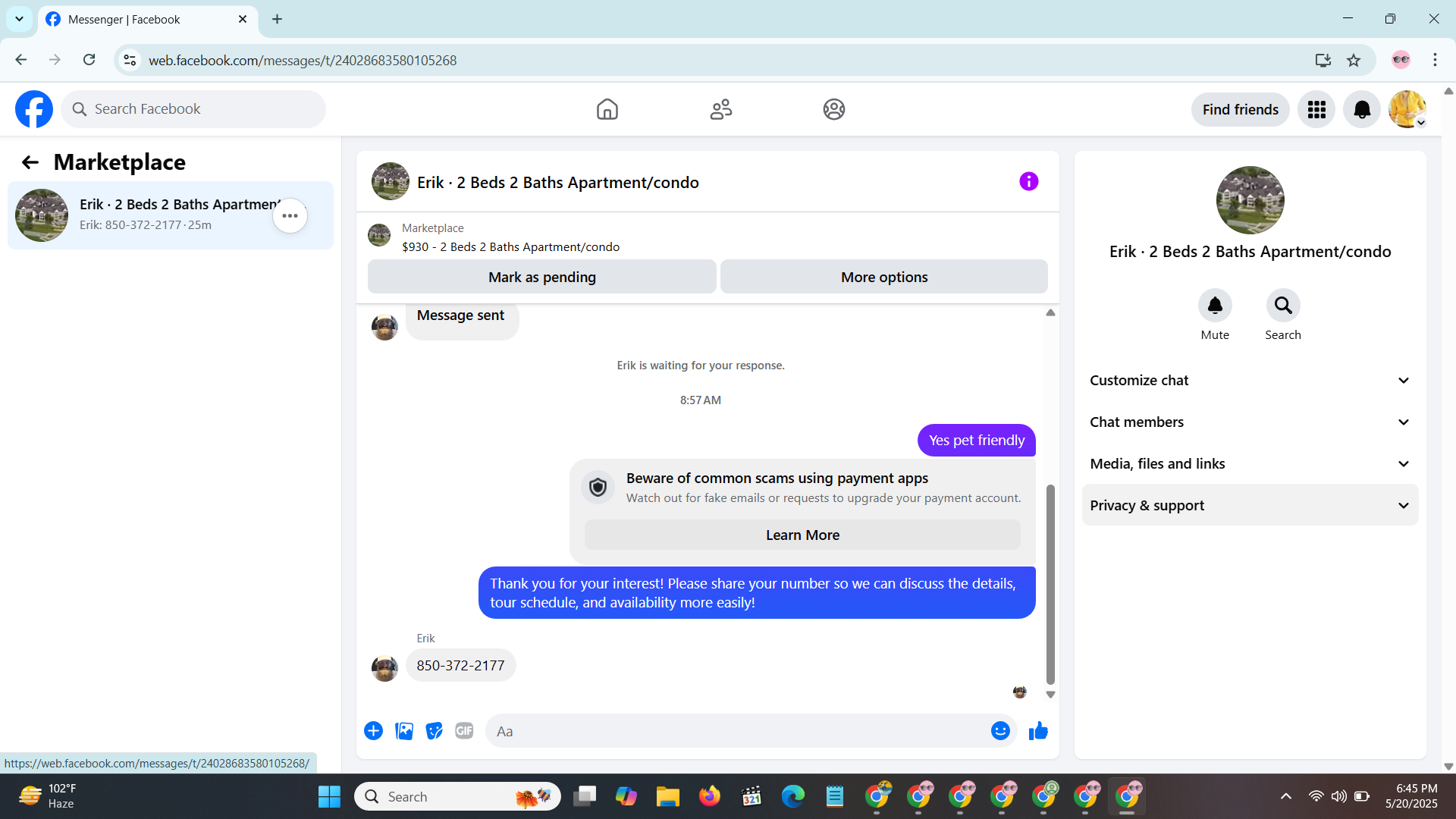Click the GIF picker icon

tap(464, 731)
